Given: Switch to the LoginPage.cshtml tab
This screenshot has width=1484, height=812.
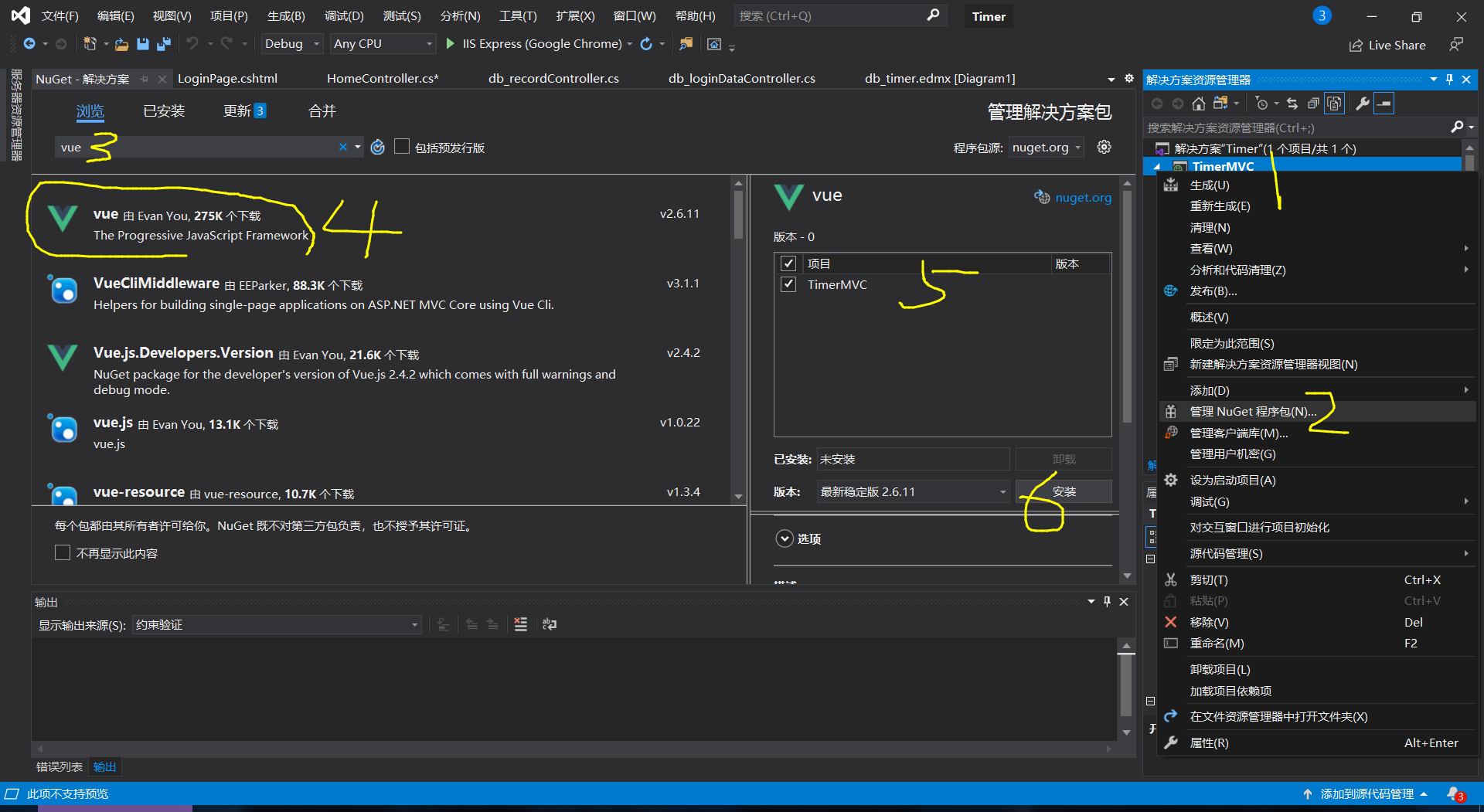Looking at the screenshot, I should (x=227, y=78).
